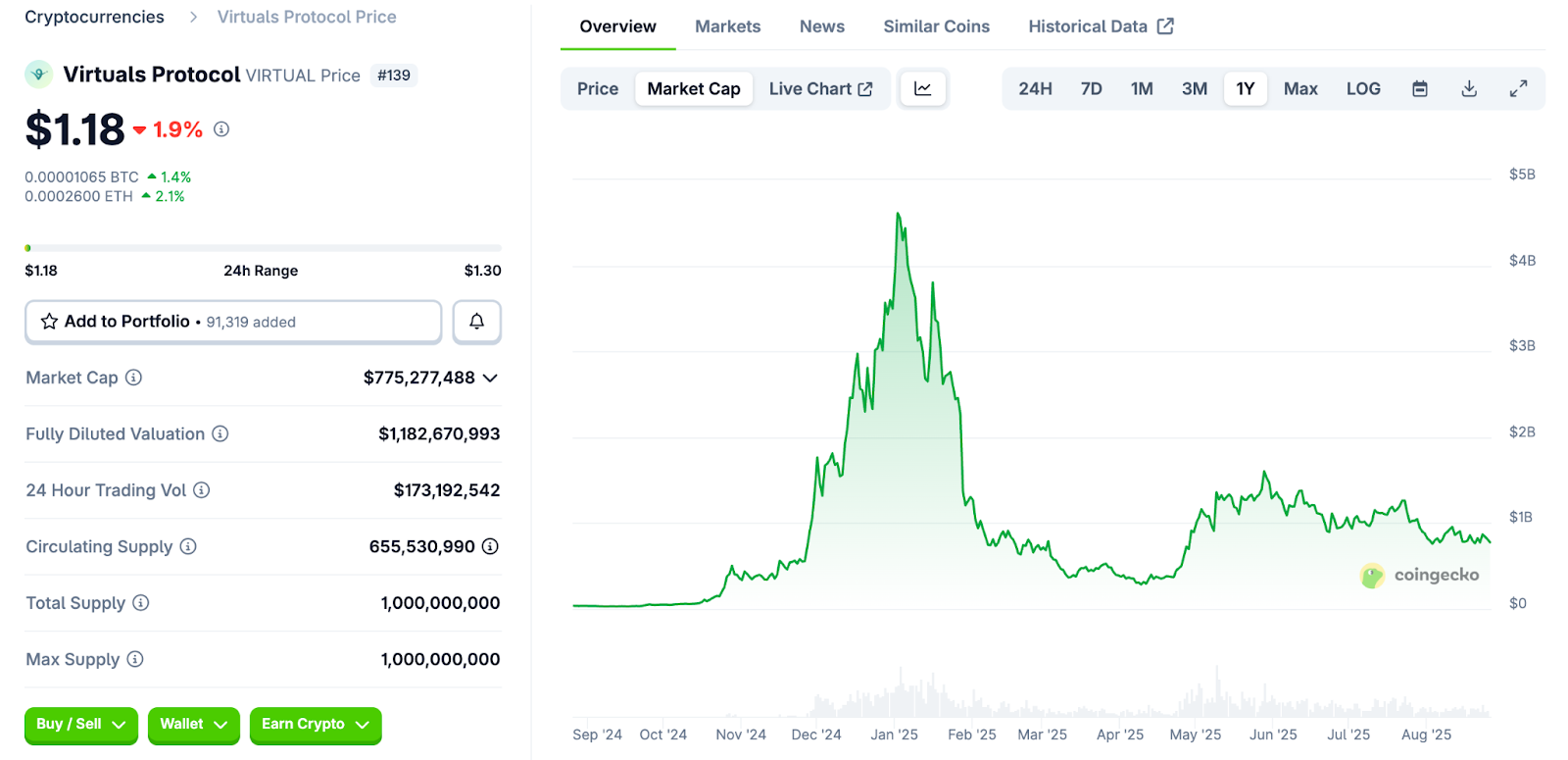The height and width of the screenshot is (760, 1568).
Task: Click the January 2025 peak on chart
Action: [x=898, y=215]
